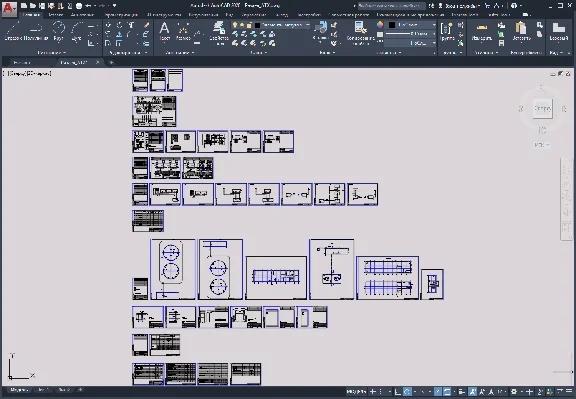Switch to the Model layout tab

point(18,390)
